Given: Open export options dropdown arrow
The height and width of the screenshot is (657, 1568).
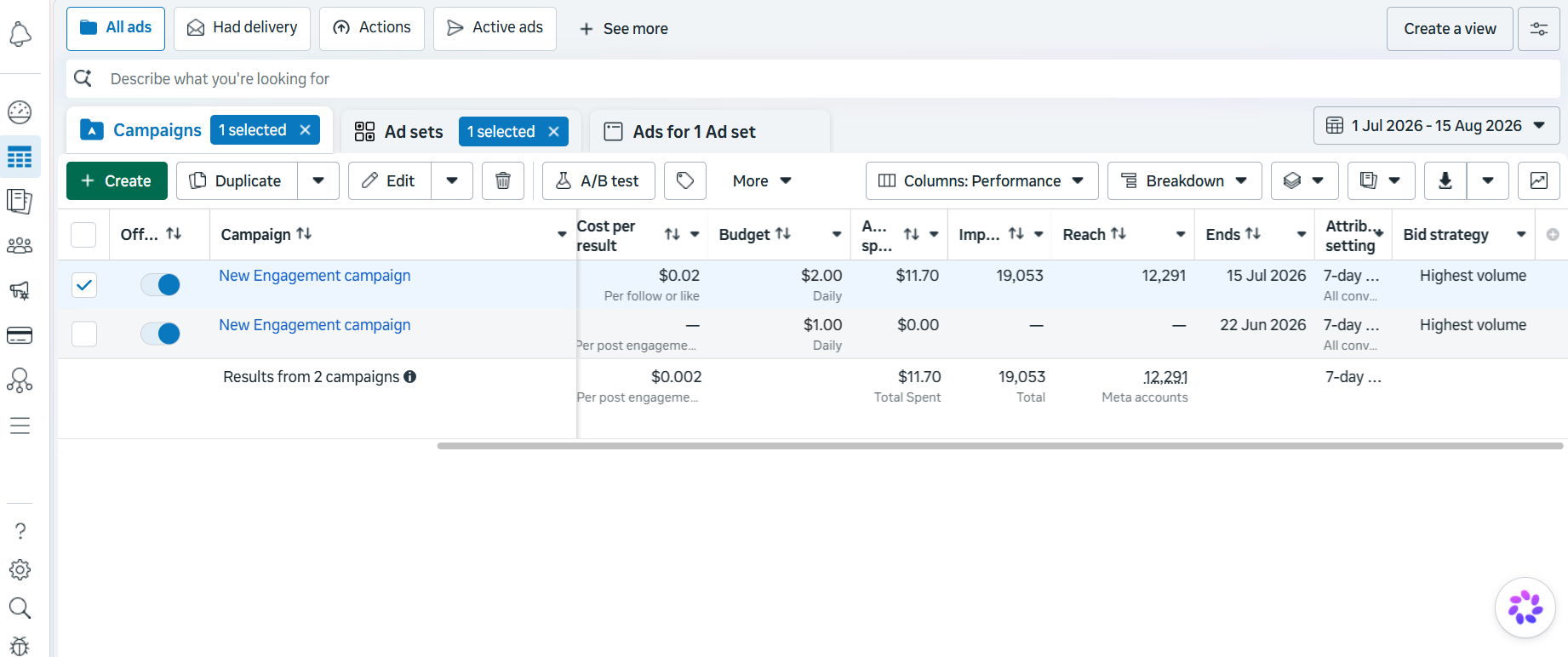Looking at the screenshot, I should [x=1488, y=180].
